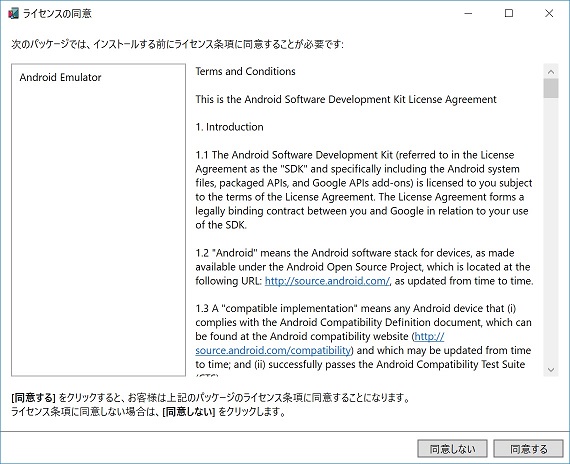Click the license text scrollbar thumb

(x=551, y=88)
